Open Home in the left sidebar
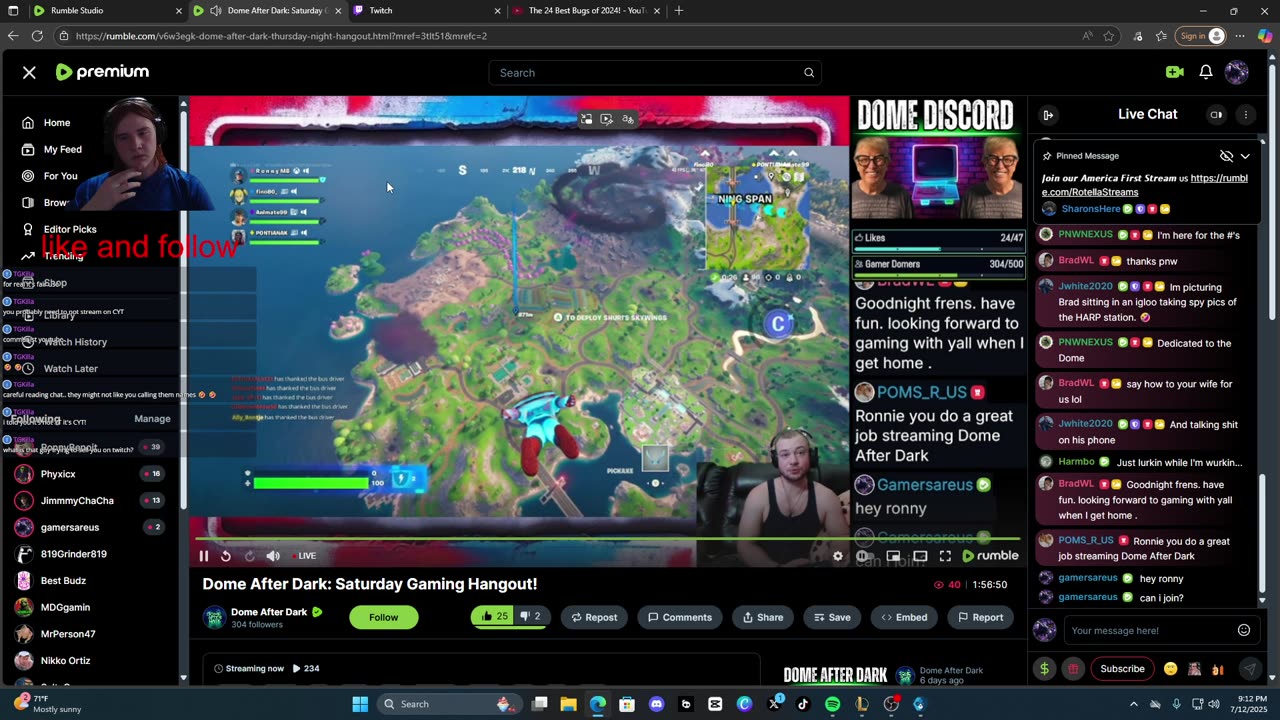 [x=57, y=122]
